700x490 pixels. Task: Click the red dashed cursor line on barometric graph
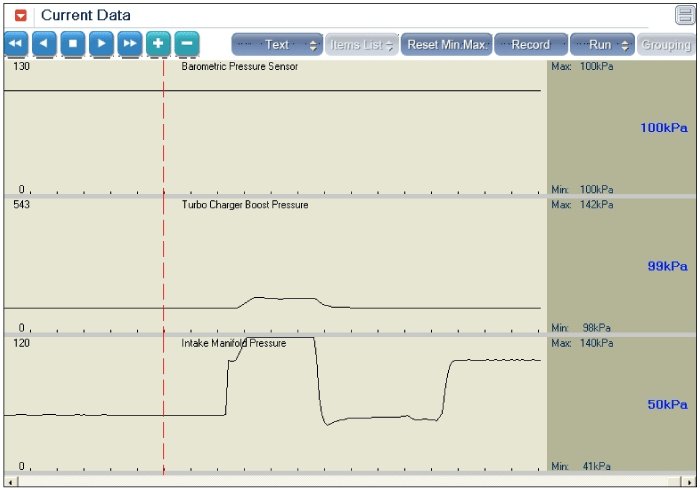click(x=163, y=127)
